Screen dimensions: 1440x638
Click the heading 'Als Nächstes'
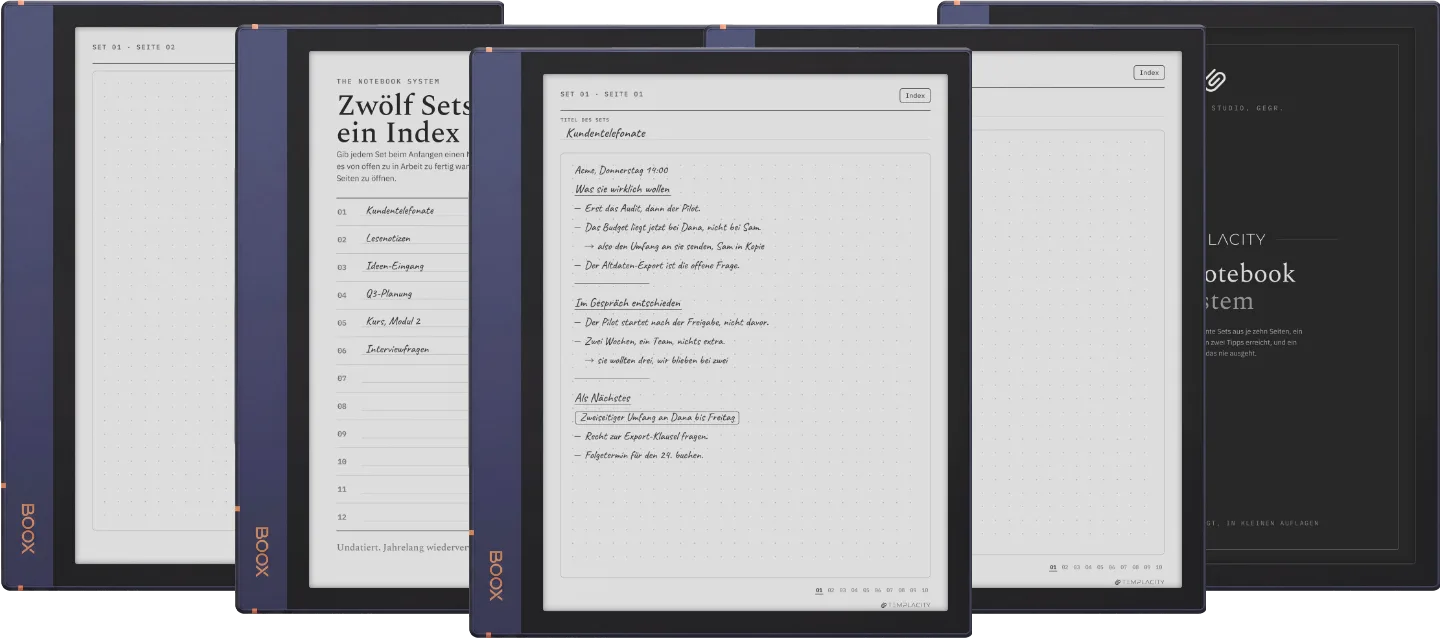[602, 398]
